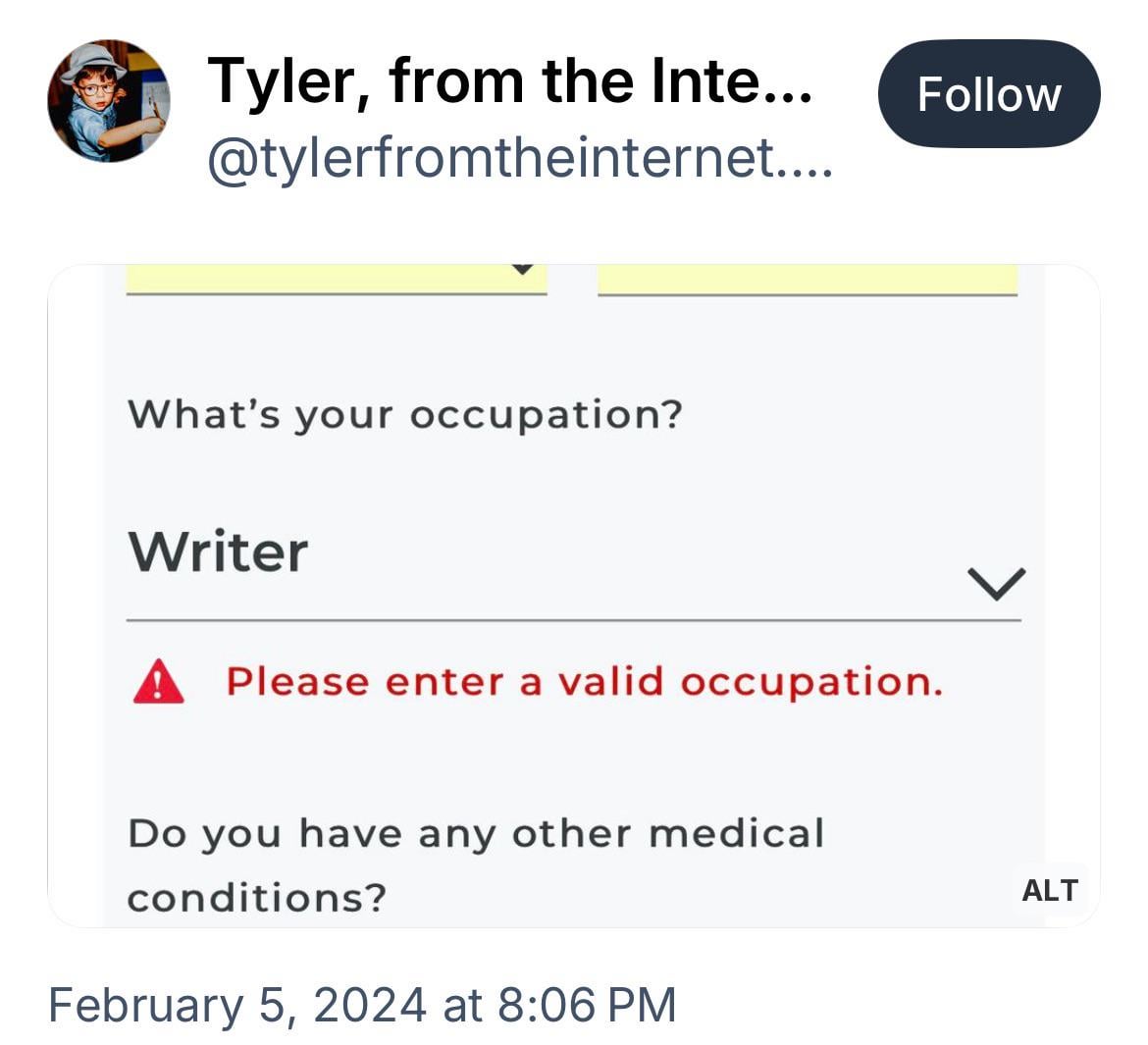This screenshot has width=1148, height=1045.
Task: Open Tyler's profile avatar photo
Action: click(x=108, y=101)
